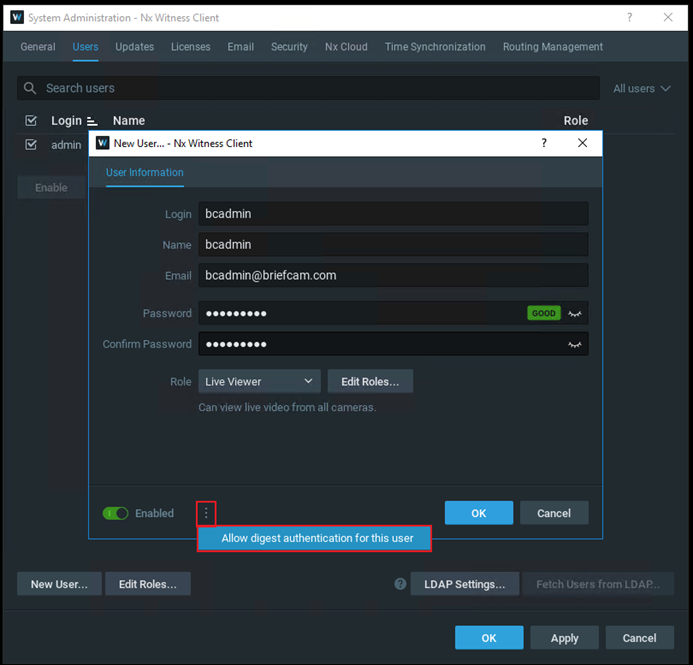Switch to the General tab
The image size is (693, 665).
[x=38, y=47]
